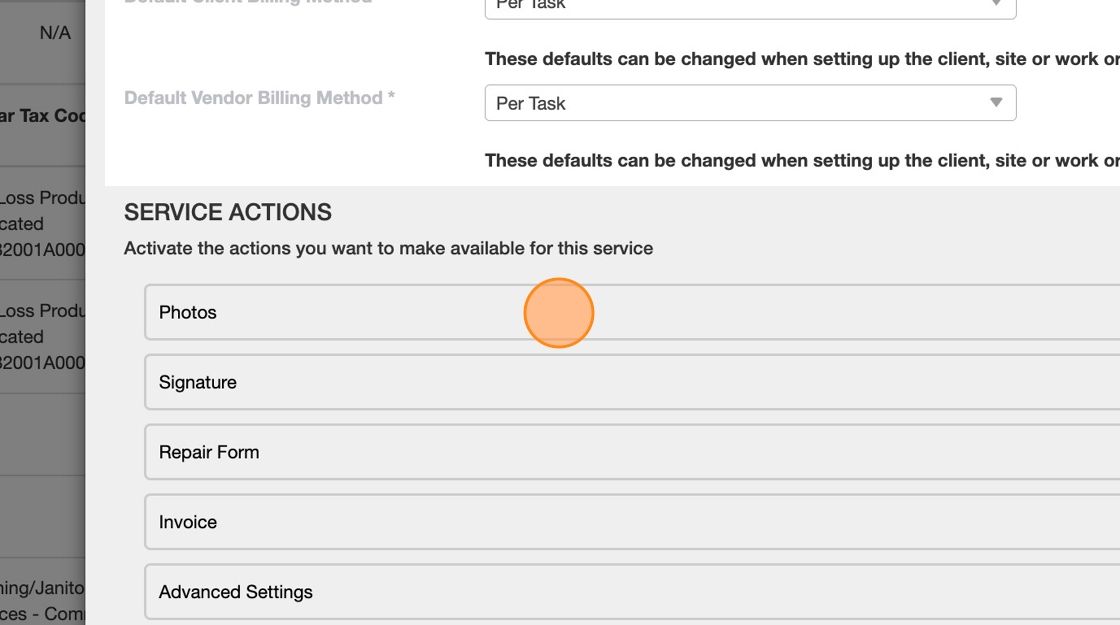Viewport: 1120px width, 625px height.
Task: Select the first Loss Produ background row
Action: click(42, 223)
